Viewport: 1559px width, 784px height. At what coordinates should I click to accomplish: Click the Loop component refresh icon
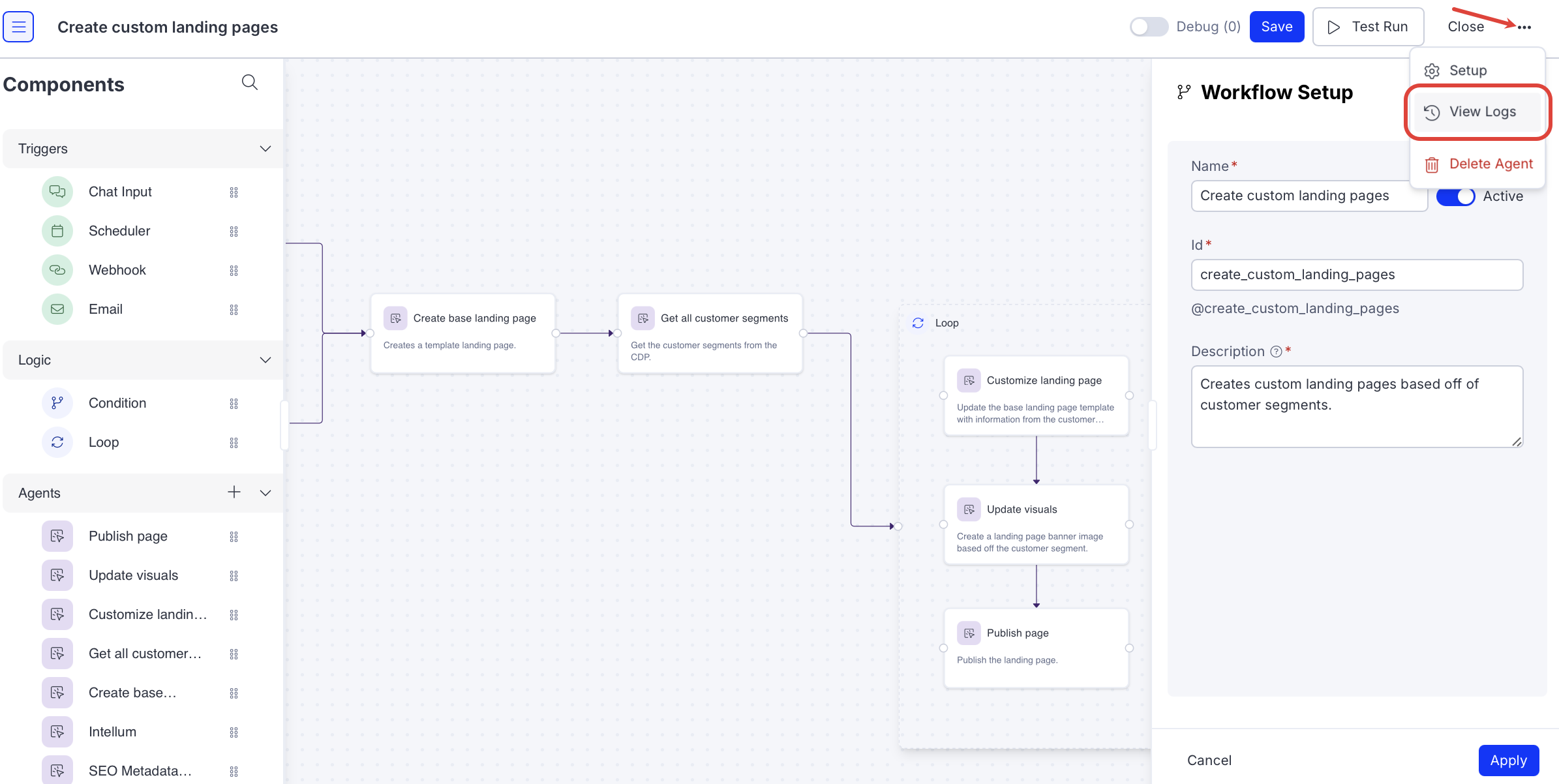[57, 442]
